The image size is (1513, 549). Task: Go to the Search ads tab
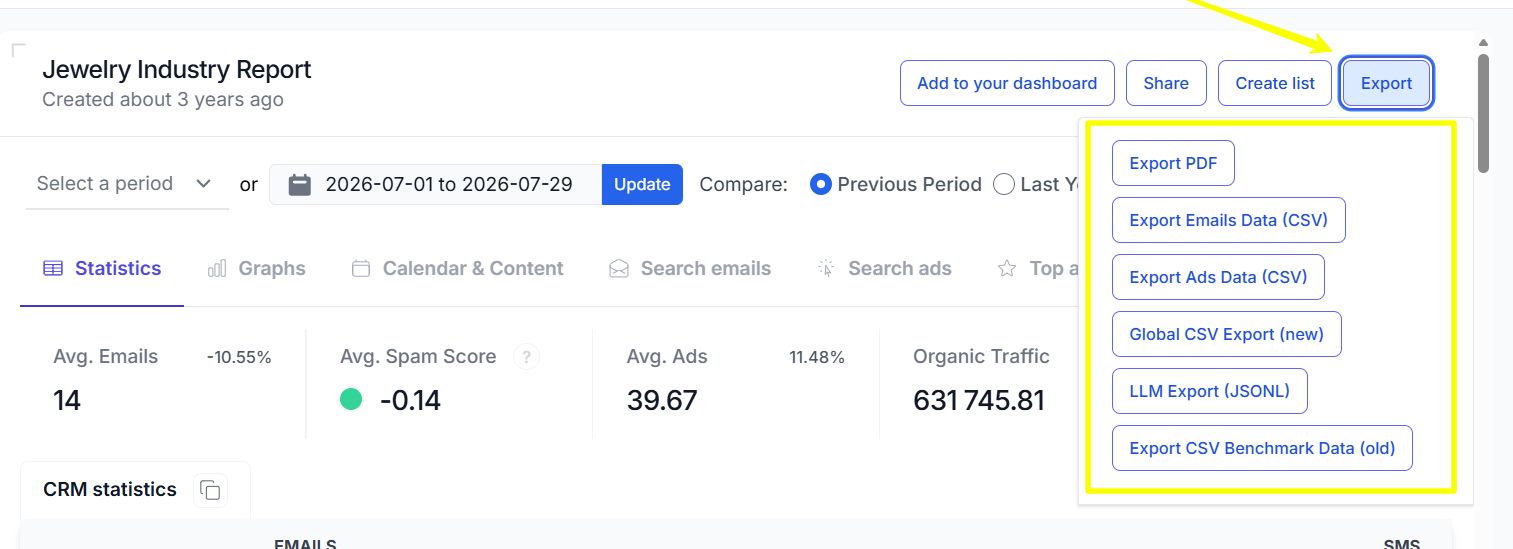884,269
